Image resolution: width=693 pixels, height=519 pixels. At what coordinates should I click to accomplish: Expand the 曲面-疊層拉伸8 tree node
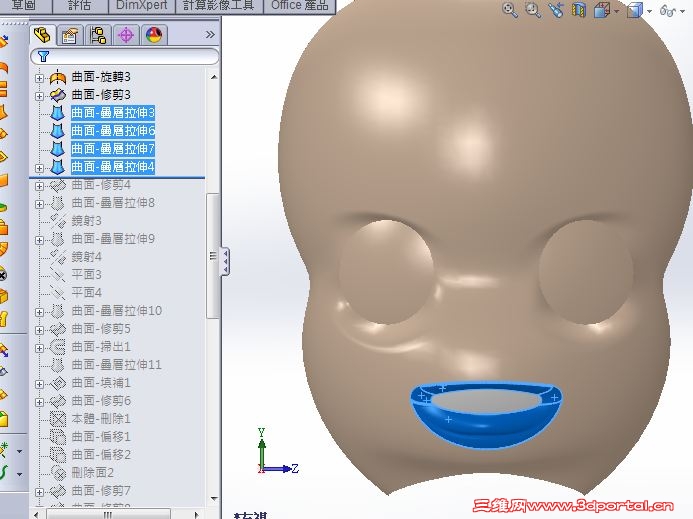click(x=39, y=204)
